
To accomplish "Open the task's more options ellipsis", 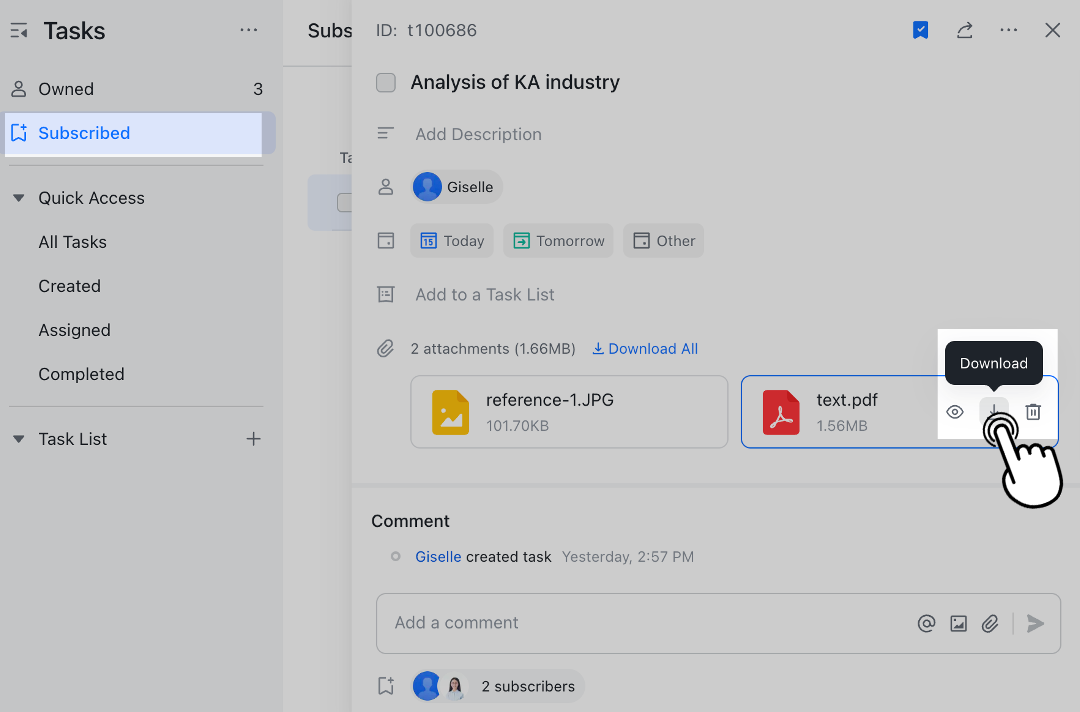I will click(1008, 30).
